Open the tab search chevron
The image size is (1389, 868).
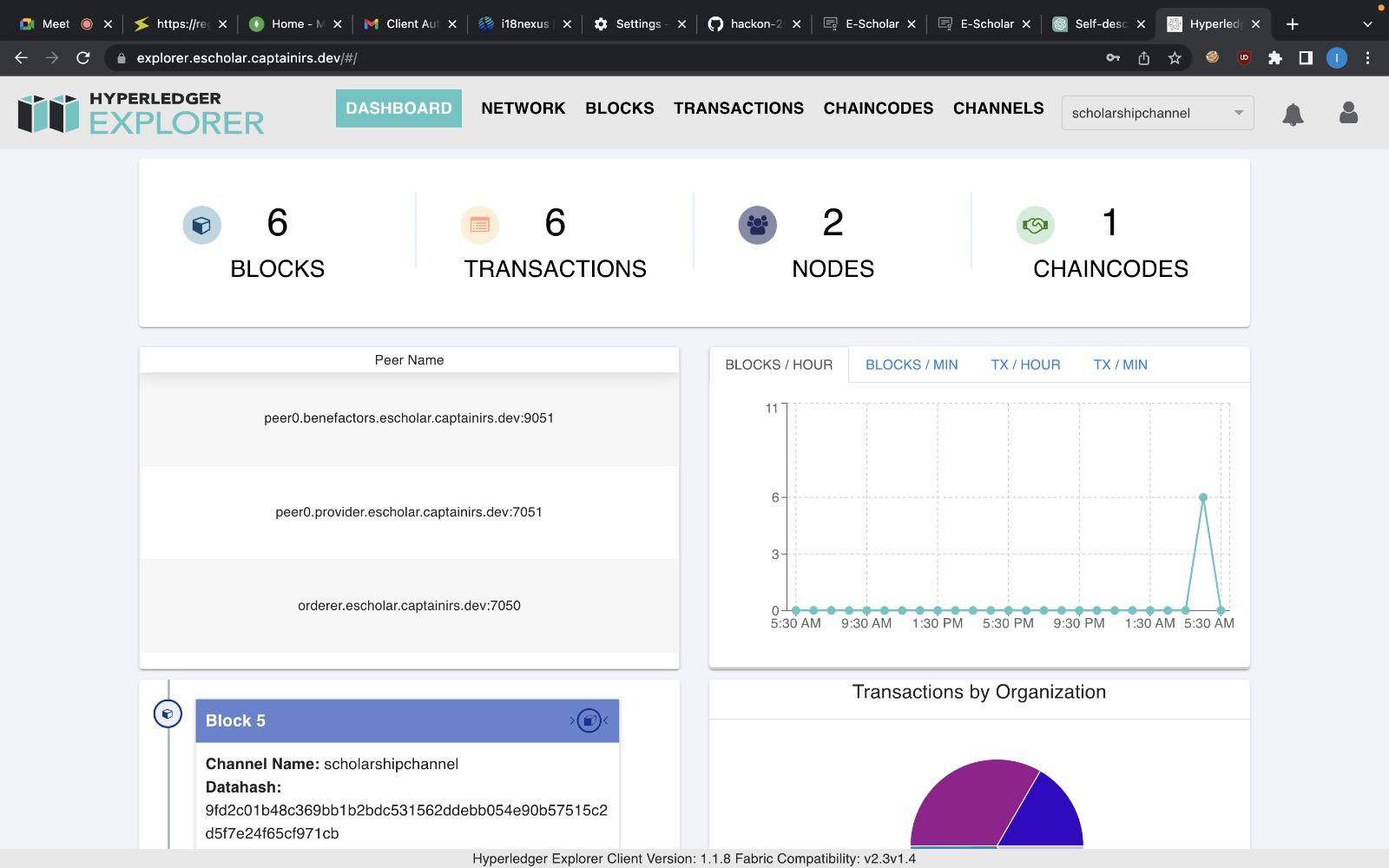tap(1368, 24)
